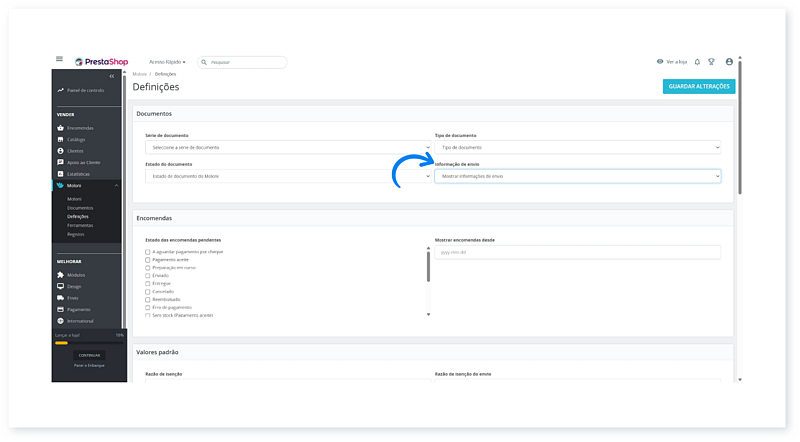Open notifications bell icon

[x=697, y=62]
